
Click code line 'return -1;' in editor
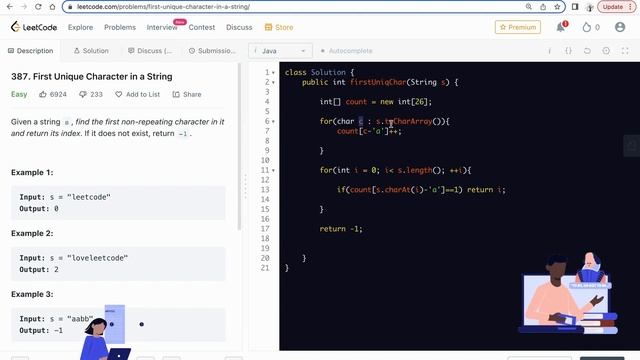tap(341, 229)
